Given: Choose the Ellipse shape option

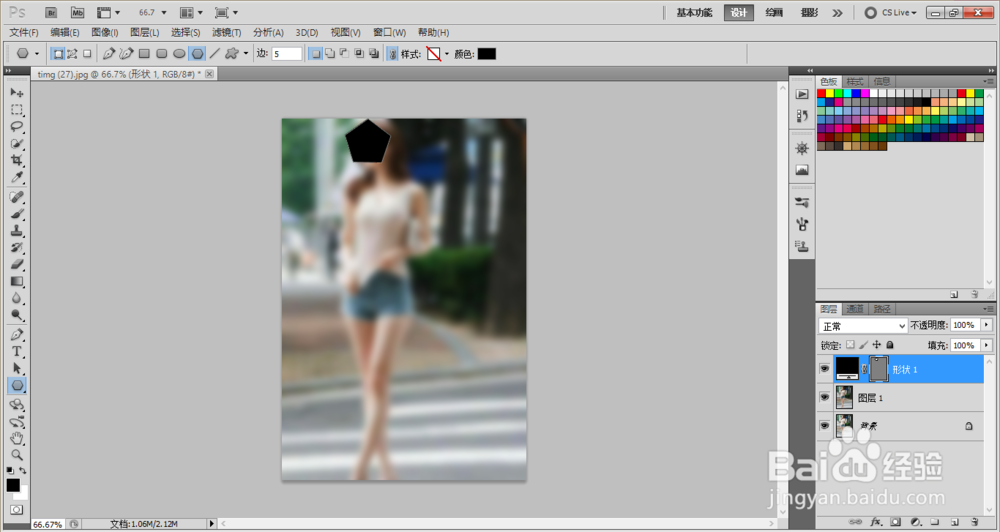Looking at the screenshot, I should (x=180, y=54).
